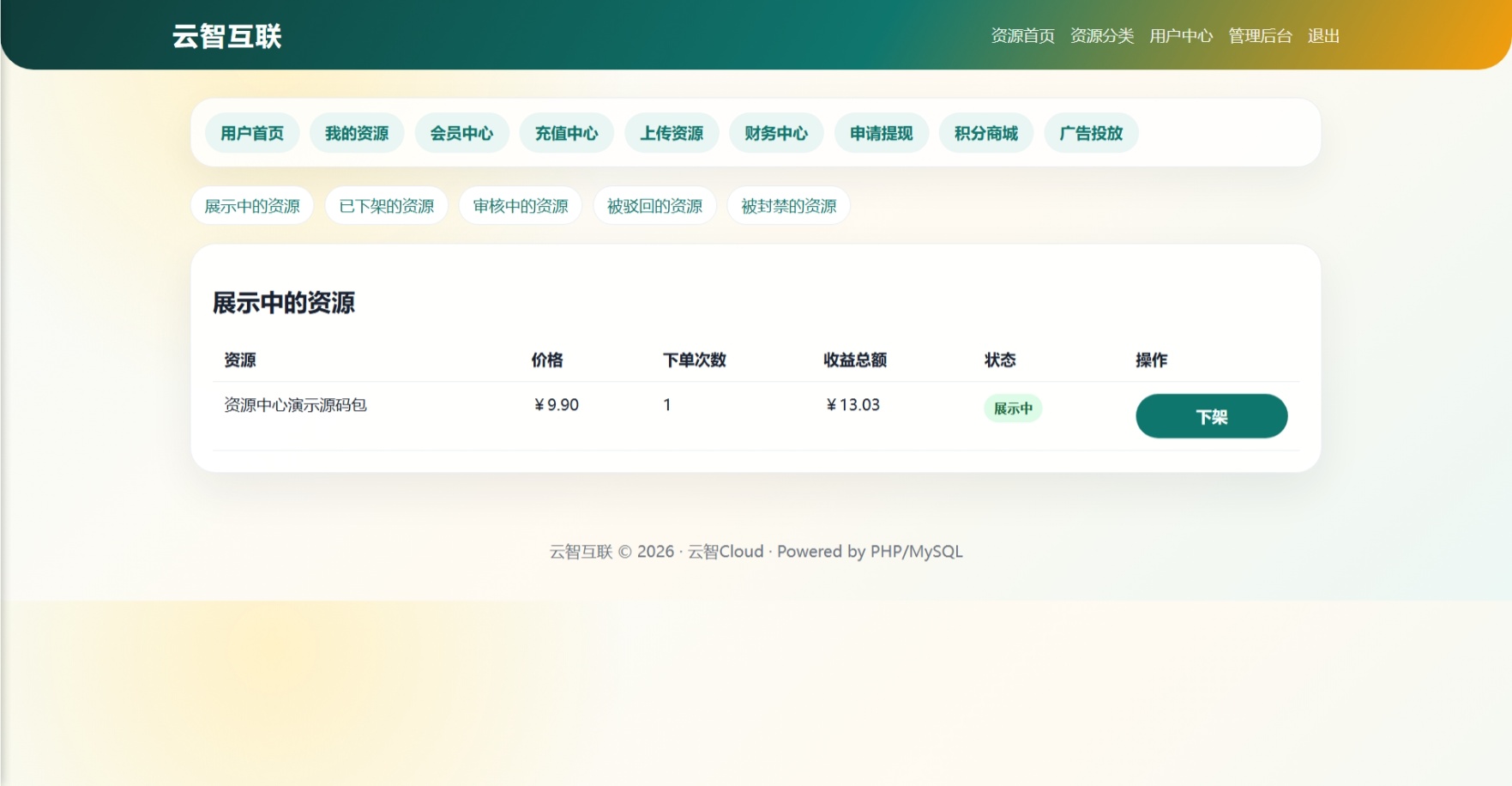Switch to the 展示中的资源 tab
The image size is (1512, 786).
[252, 206]
